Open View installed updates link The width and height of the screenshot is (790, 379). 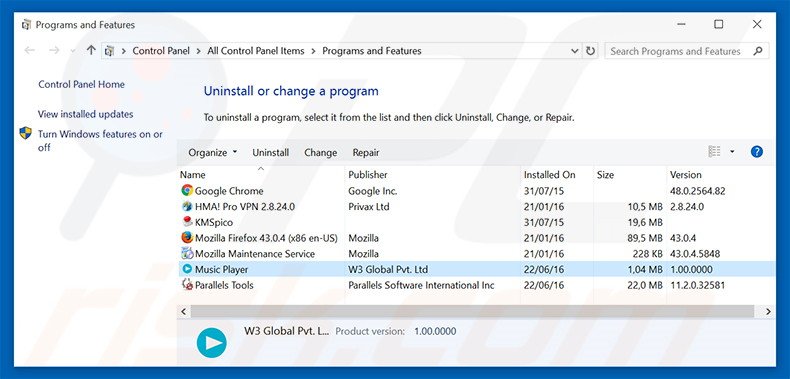(86, 114)
